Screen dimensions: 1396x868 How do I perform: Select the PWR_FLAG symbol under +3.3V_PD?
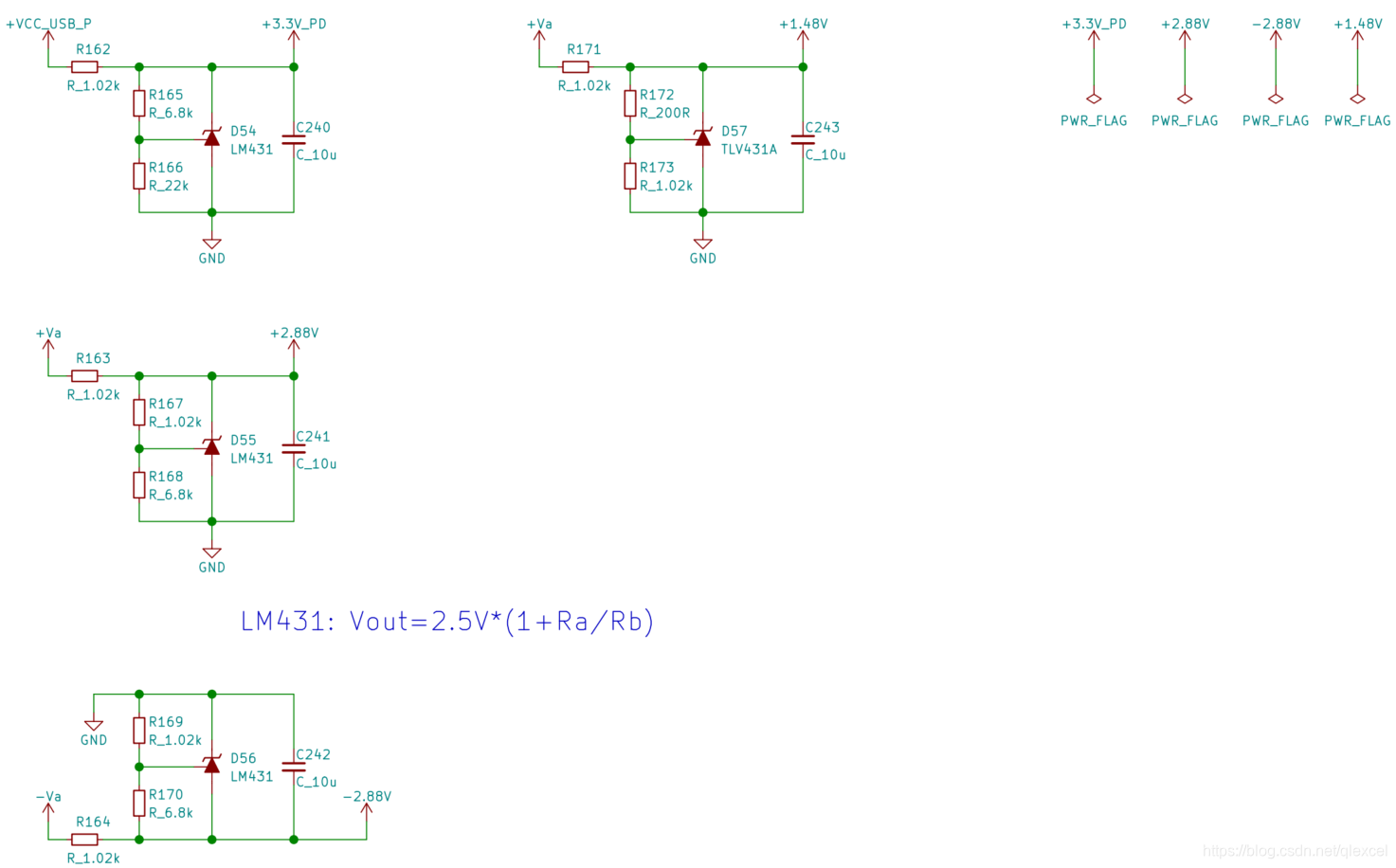[x=1094, y=99]
